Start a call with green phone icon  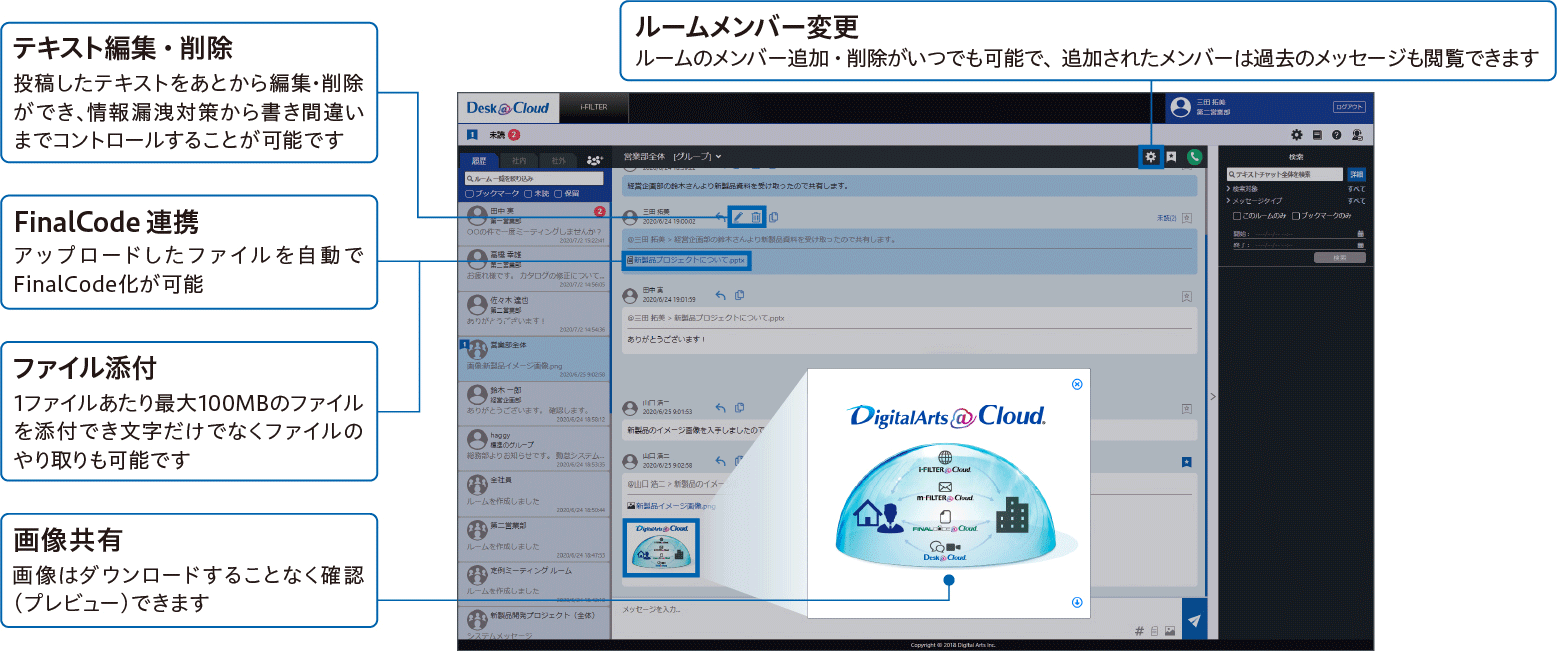point(1193,157)
